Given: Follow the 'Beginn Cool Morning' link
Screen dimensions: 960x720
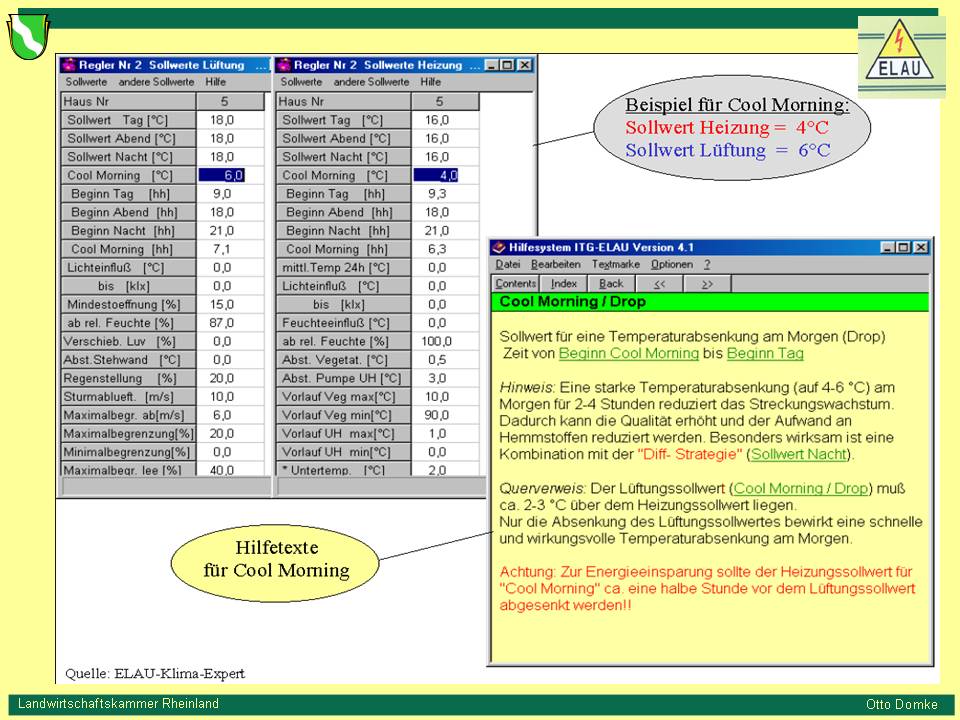Looking at the screenshot, I should pos(628,353).
